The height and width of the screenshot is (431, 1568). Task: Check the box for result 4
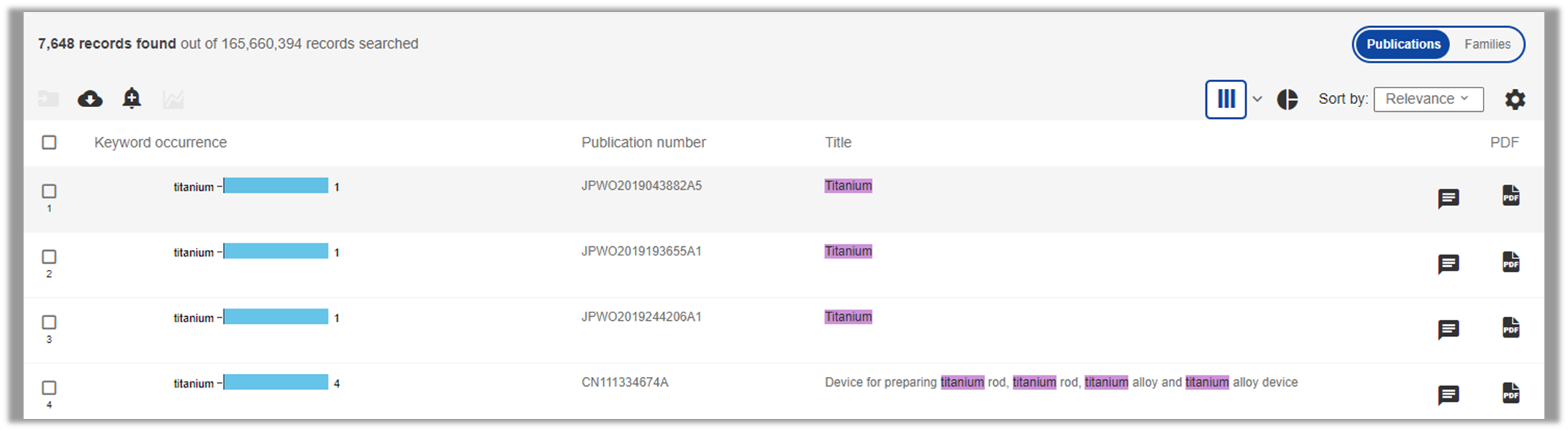49,388
